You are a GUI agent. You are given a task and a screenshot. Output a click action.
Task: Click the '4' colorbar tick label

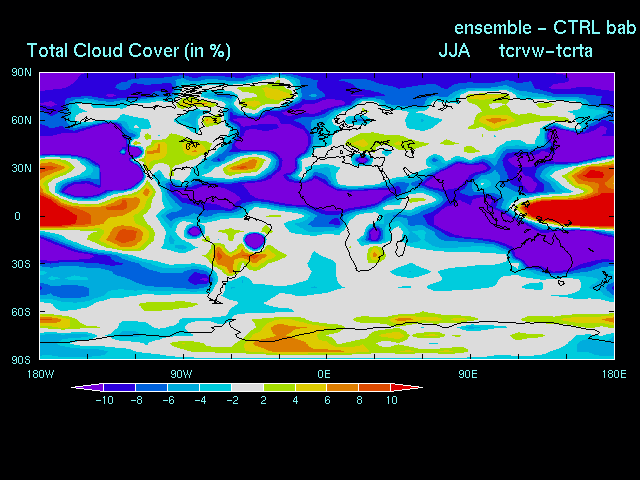(296, 400)
